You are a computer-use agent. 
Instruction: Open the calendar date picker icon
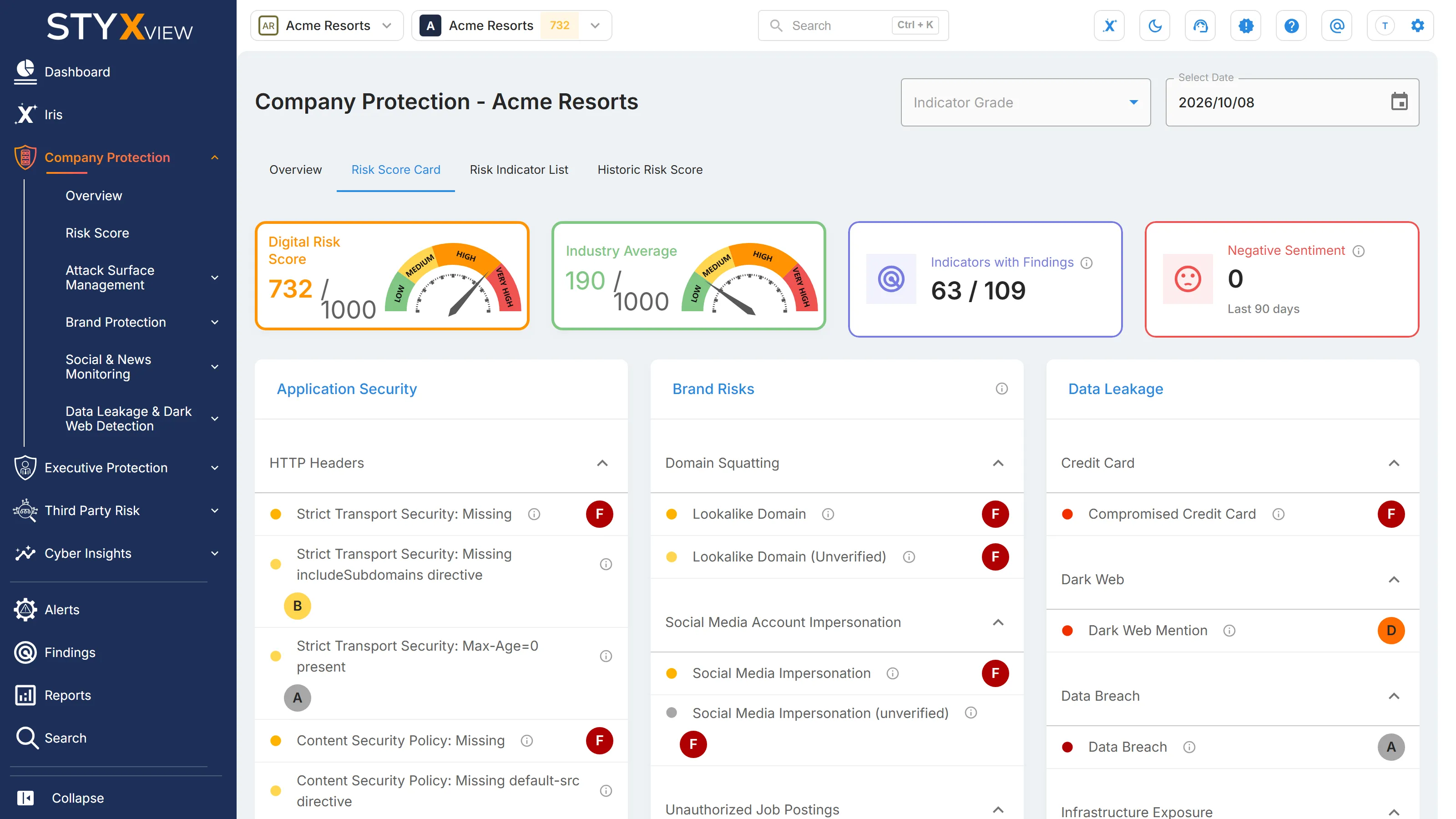click(1399, 102)
